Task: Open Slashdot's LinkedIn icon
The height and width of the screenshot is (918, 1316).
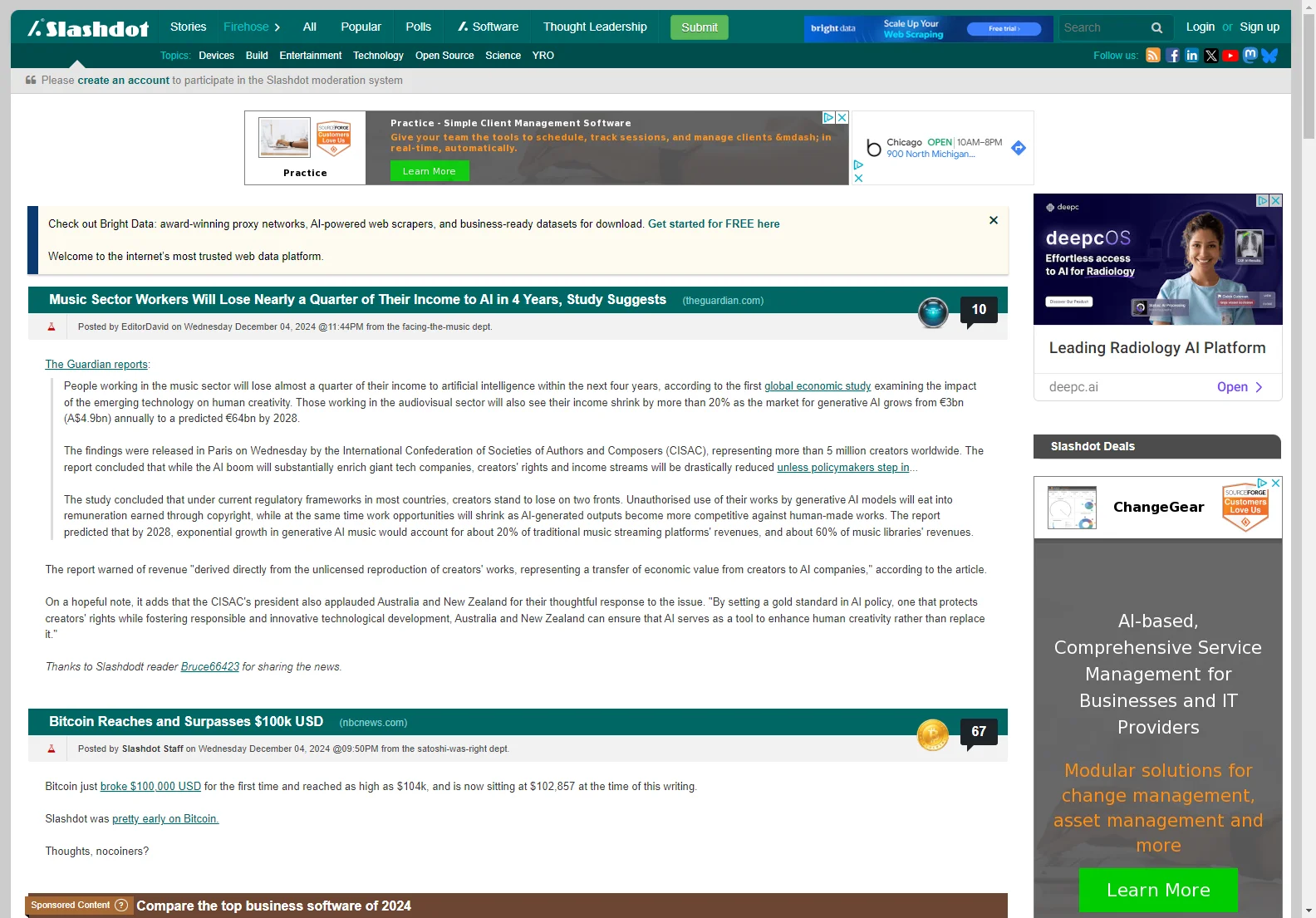Action: (1192, 56)
